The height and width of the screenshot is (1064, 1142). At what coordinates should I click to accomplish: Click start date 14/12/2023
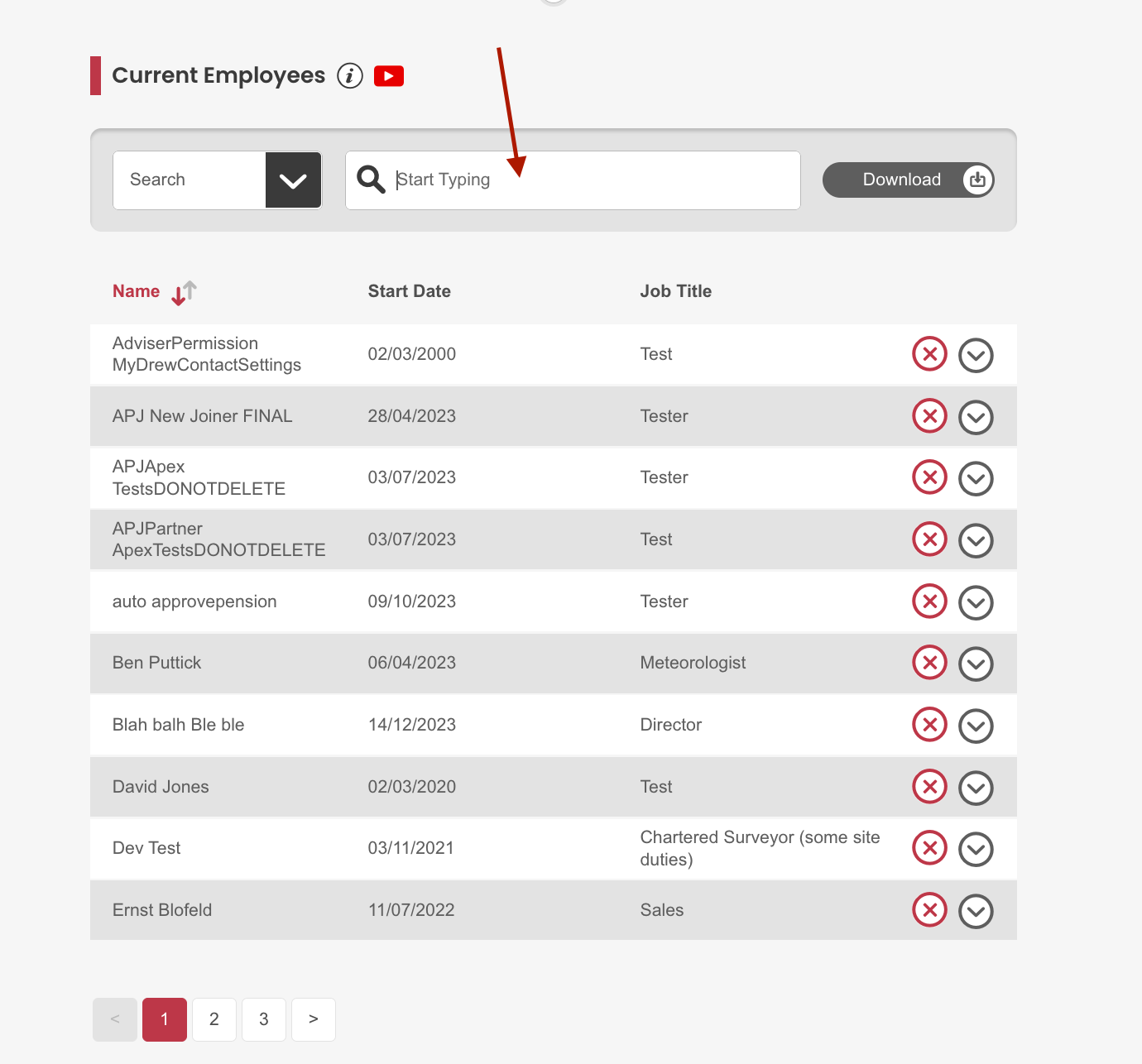[x=412, y=725]
